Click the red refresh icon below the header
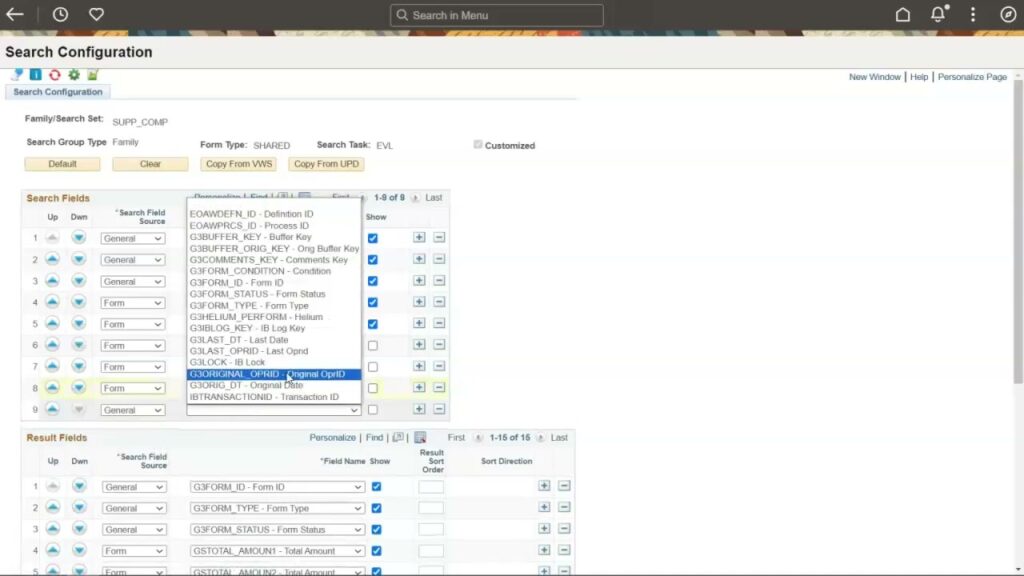This screenshot has width=1024, height=576. coord(55,74)
